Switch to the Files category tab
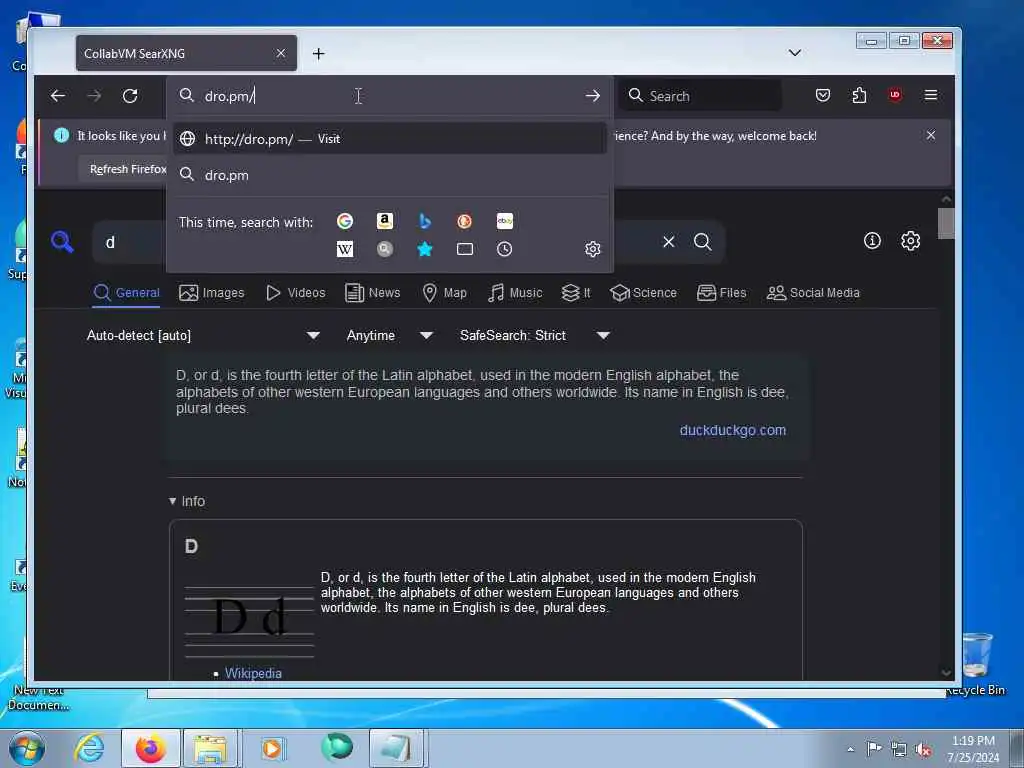The height and width of the screenshot is (768, 1024). point(721,293)
